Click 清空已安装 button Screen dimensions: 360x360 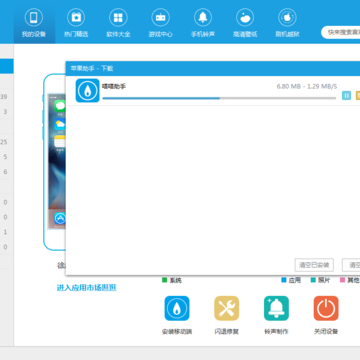pyautogui.click(x=314, y=265)
